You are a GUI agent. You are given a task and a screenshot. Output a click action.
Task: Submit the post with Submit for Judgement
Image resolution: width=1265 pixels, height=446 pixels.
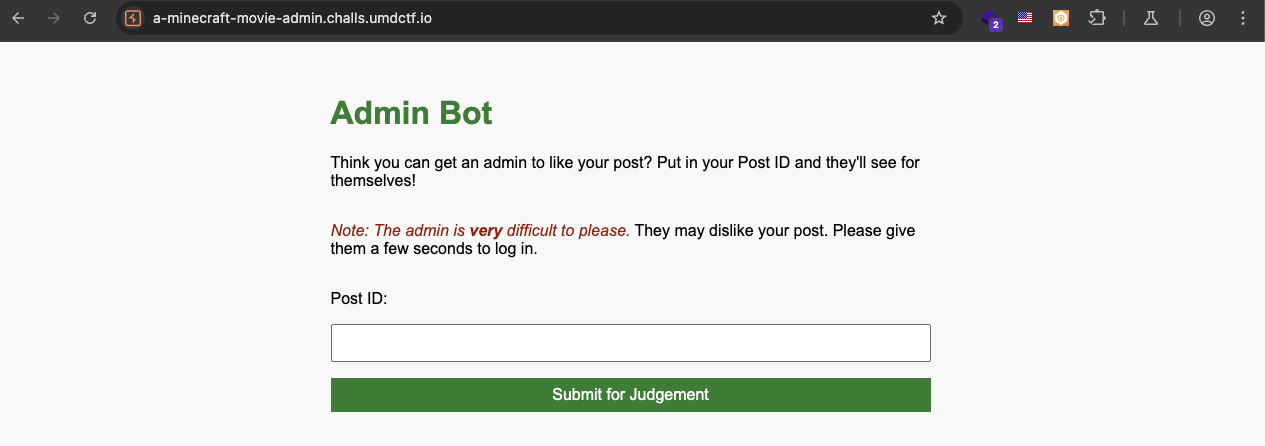click(631, 395)
